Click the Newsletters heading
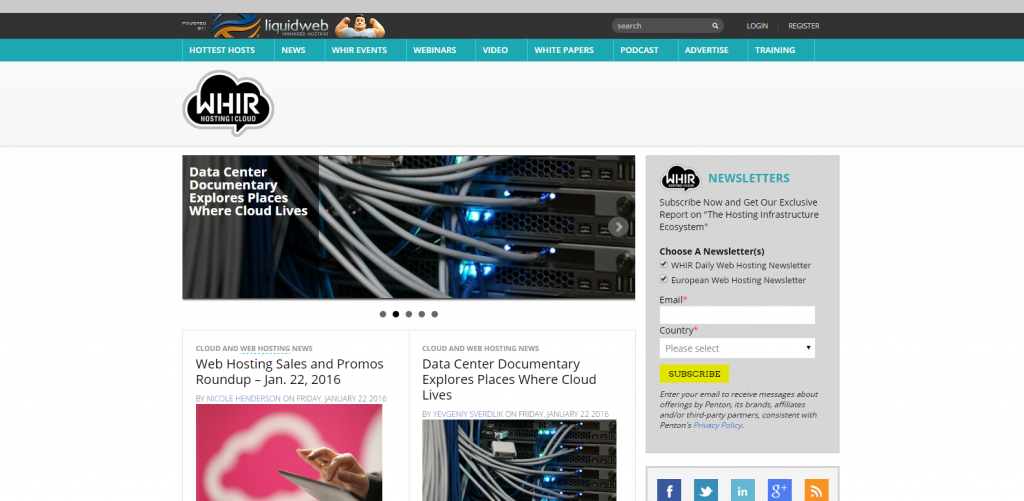Image resolution: width=1024 pixels, height=501 pixels. coord(748,178)
